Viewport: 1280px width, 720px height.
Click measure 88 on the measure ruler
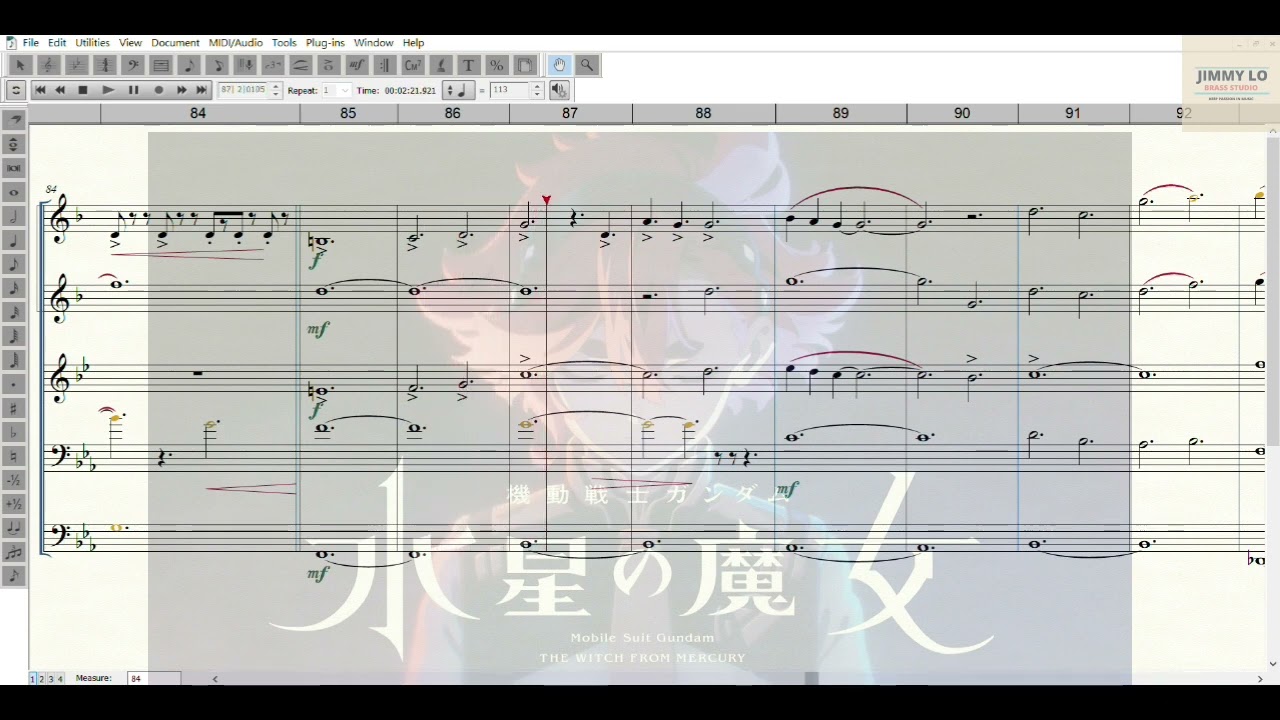click(703, 114)
